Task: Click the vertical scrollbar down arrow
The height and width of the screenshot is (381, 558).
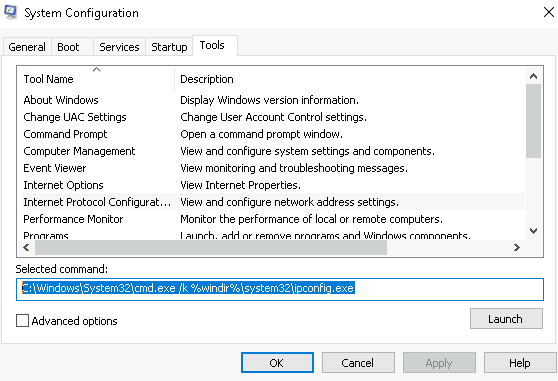Action: coord(533,231)
